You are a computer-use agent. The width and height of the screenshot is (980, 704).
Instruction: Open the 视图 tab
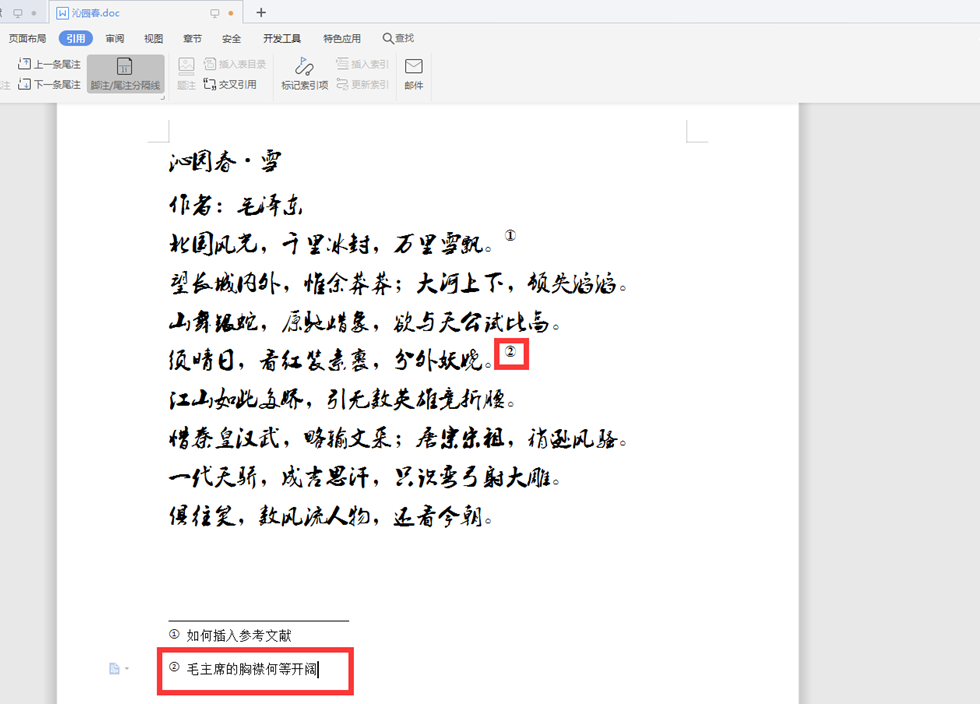point(154,39)
